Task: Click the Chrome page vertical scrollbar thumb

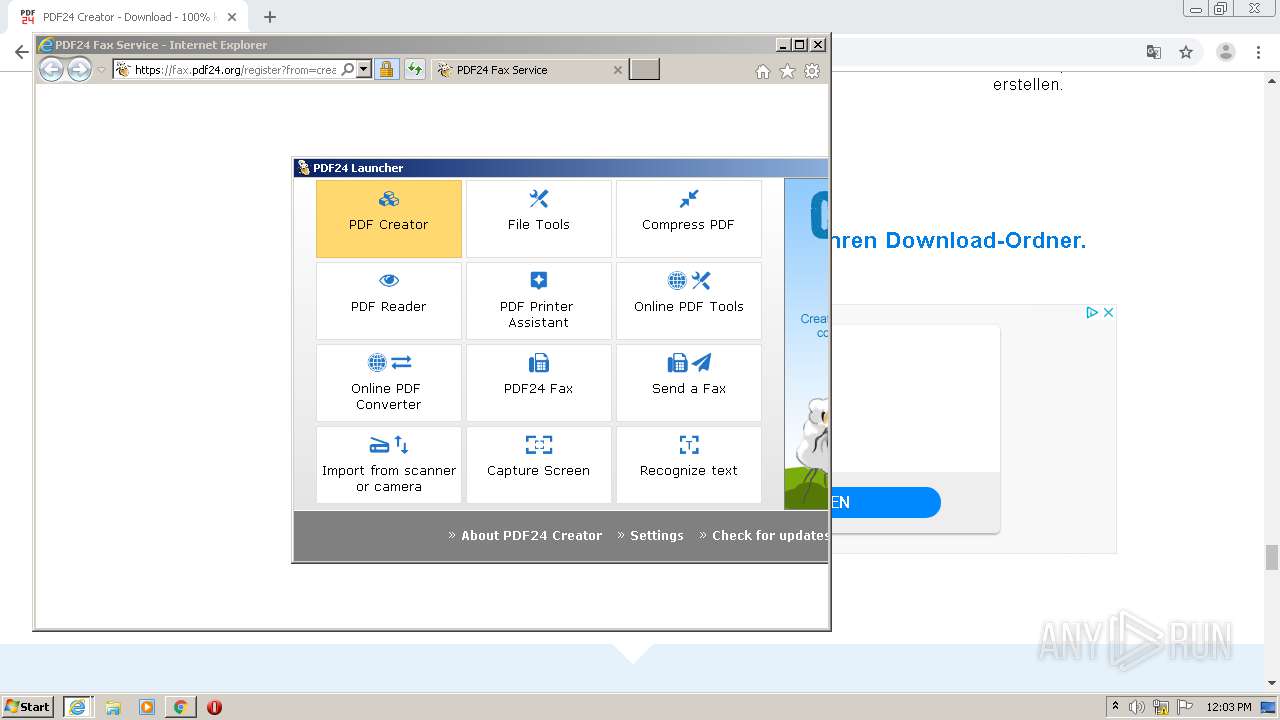Action: click(1272, 557)
